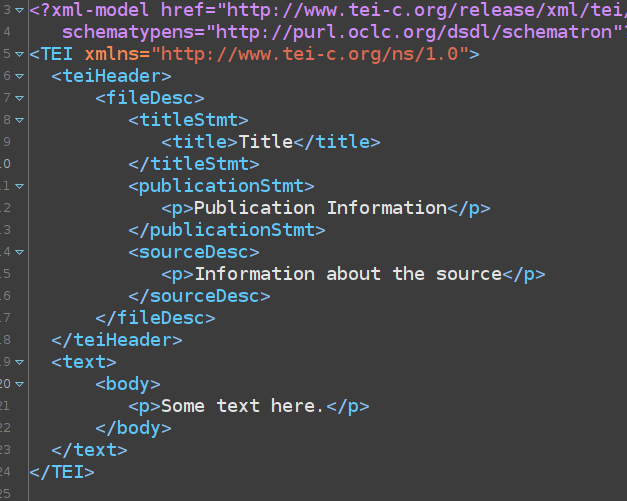Fold the sourceDesc element

[x=21, y=252]
